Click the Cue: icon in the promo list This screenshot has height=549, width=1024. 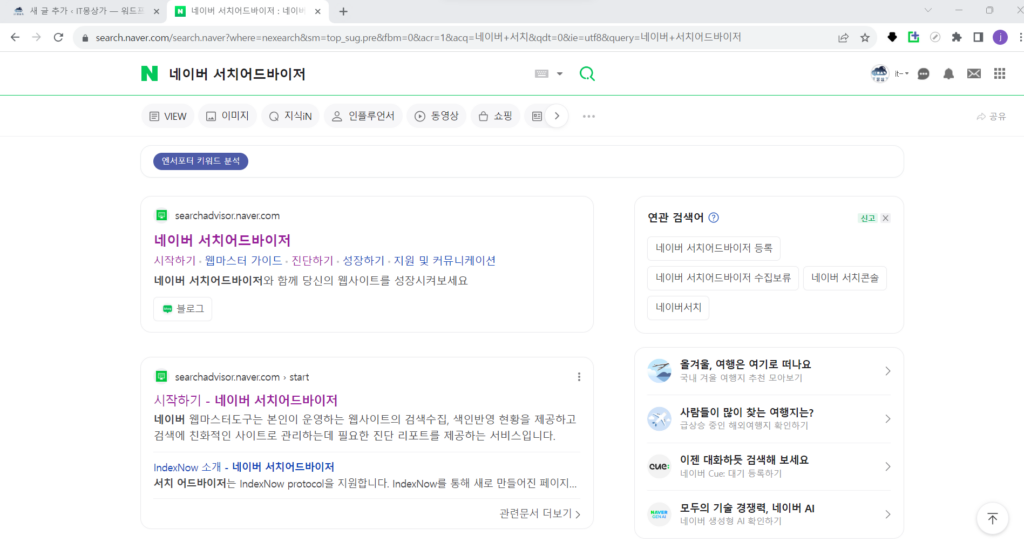(x=659, y=466)
